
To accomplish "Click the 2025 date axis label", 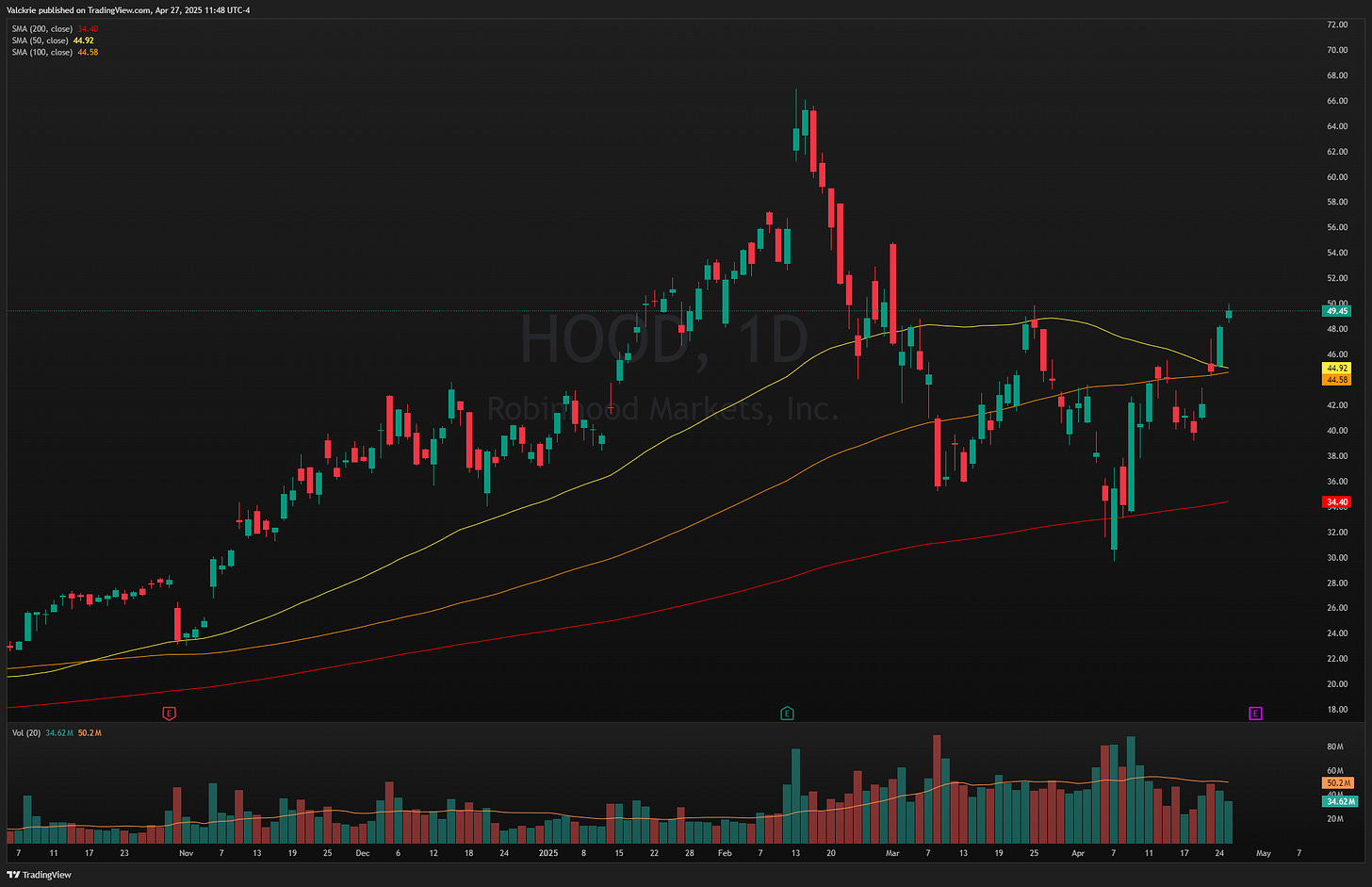I will point(547,853).
